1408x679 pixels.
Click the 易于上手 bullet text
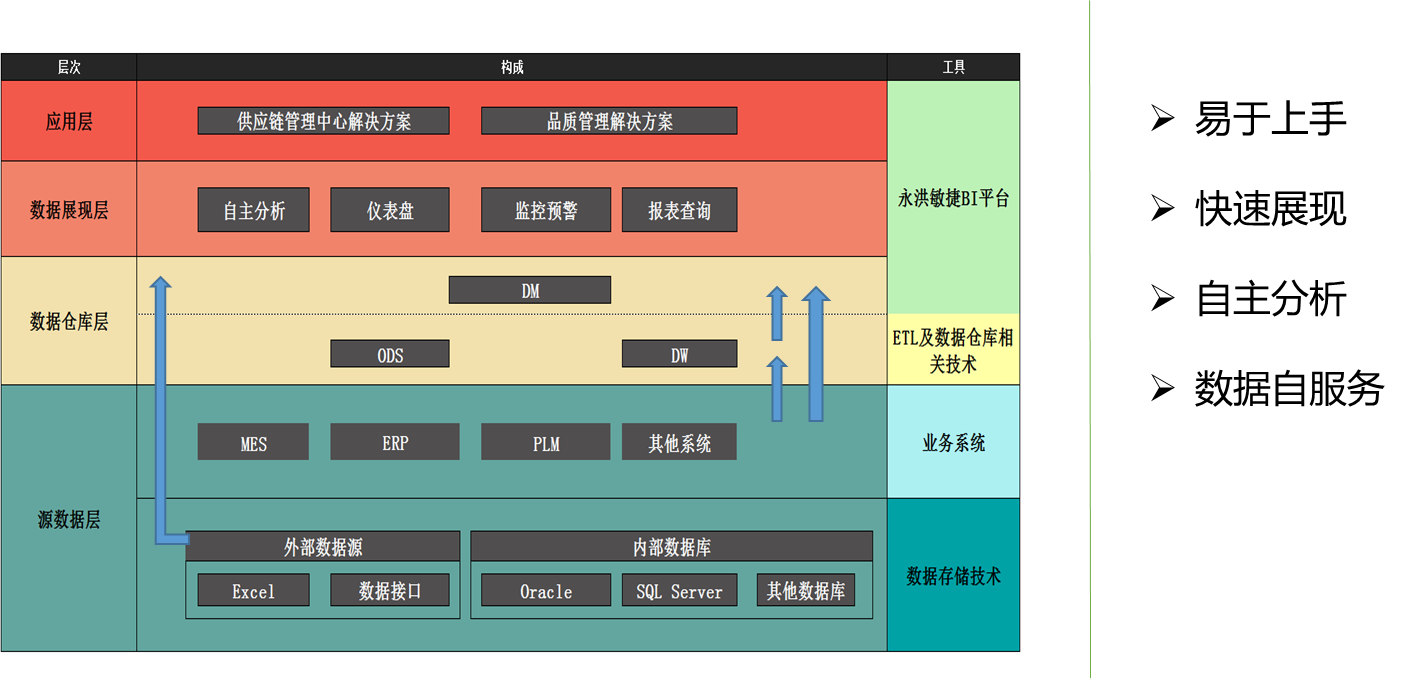(1270, 119)
